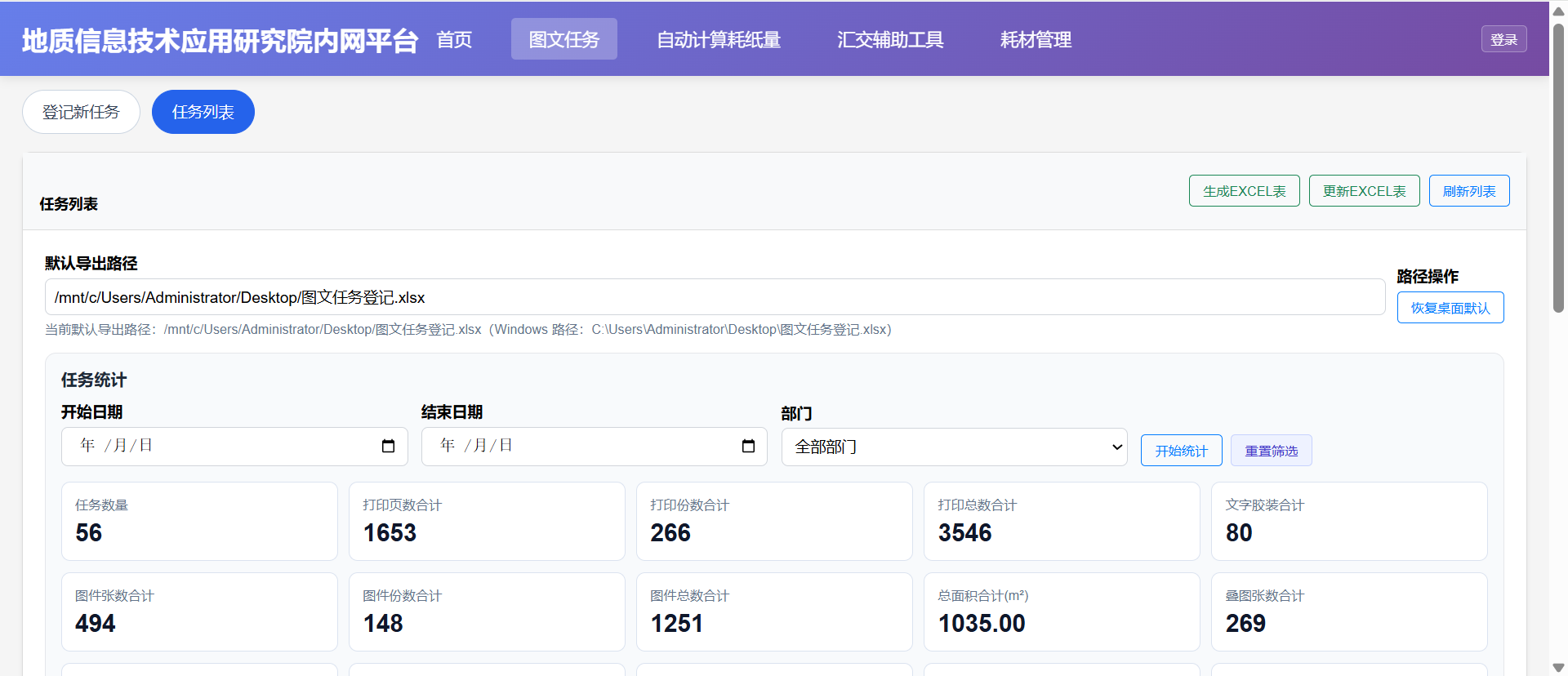Open the start date calendar picker icon
The height and width of the screenshot is (676, 1568).
(x=388, y=446)
